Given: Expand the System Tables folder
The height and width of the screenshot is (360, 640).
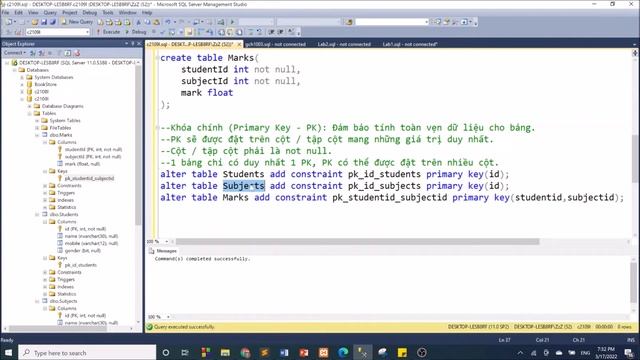Looking at the screenshot, I should [37, 121].
